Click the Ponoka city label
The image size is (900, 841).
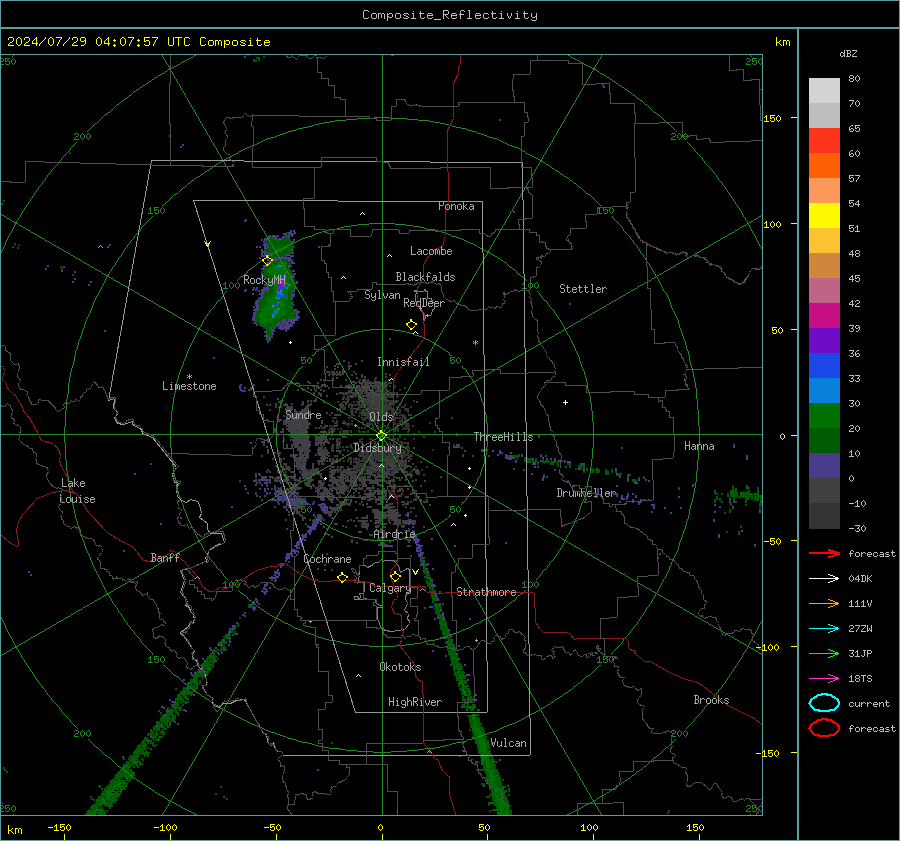(456, 206)
